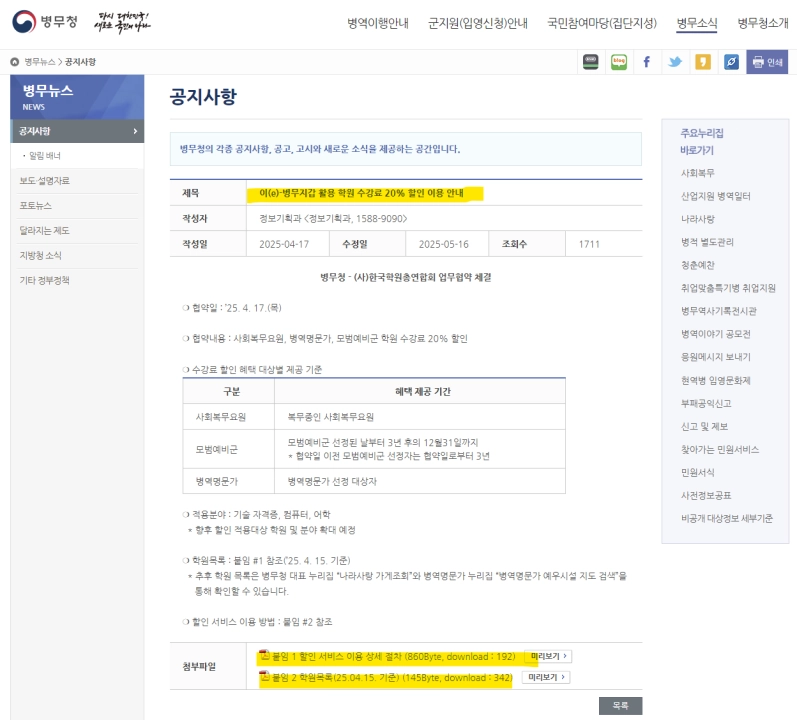The width and height of the screenshot is (797, 720).
Task: Copy the page URL with the link icon
Action: [731, 62]
